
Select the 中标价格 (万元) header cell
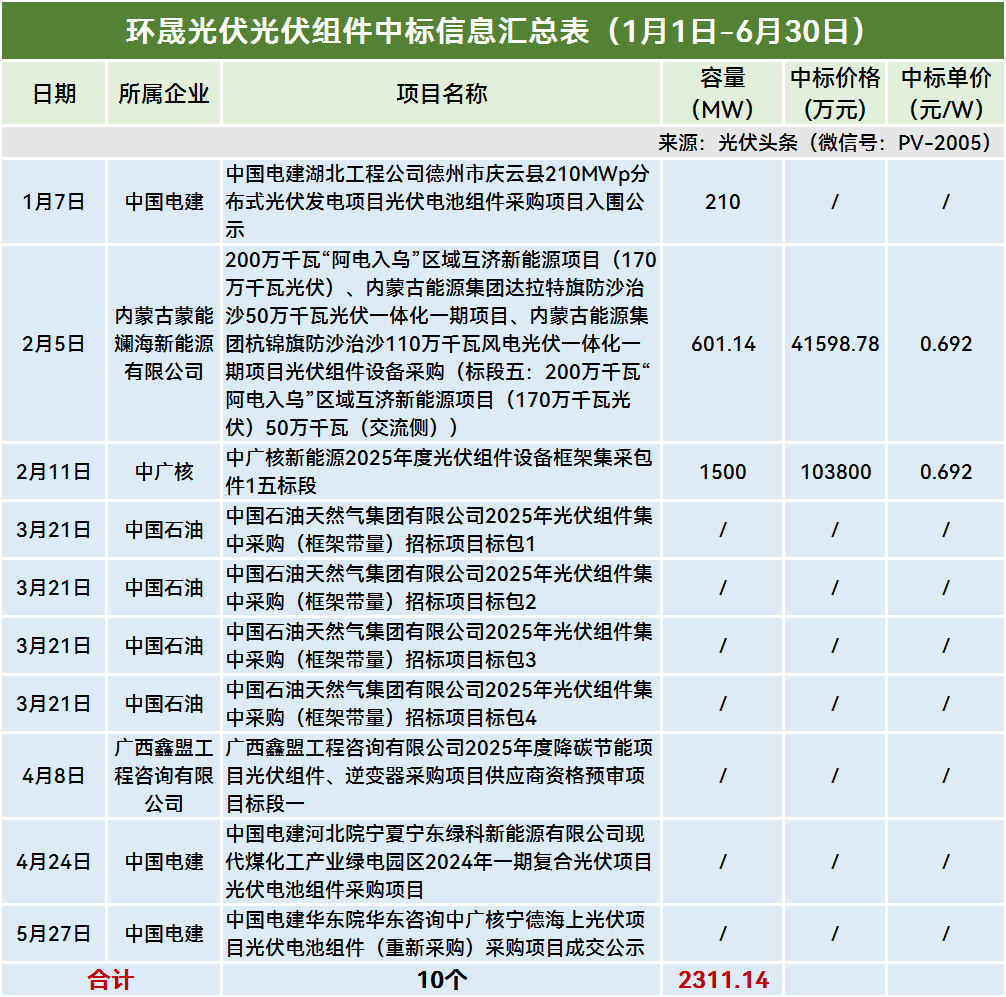point(835,94)
